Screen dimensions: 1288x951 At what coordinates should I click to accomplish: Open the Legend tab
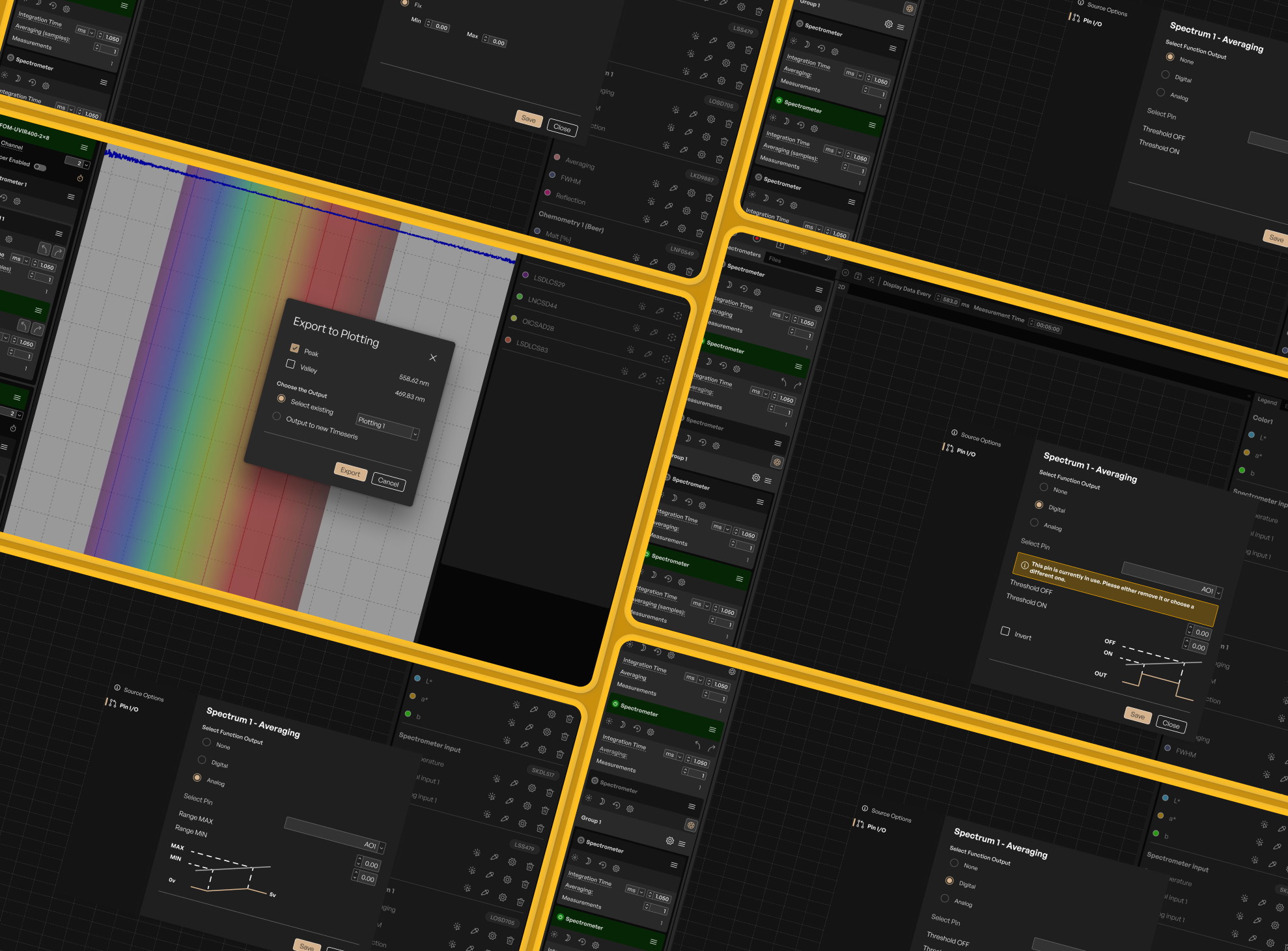click(x=1267, y=401)
